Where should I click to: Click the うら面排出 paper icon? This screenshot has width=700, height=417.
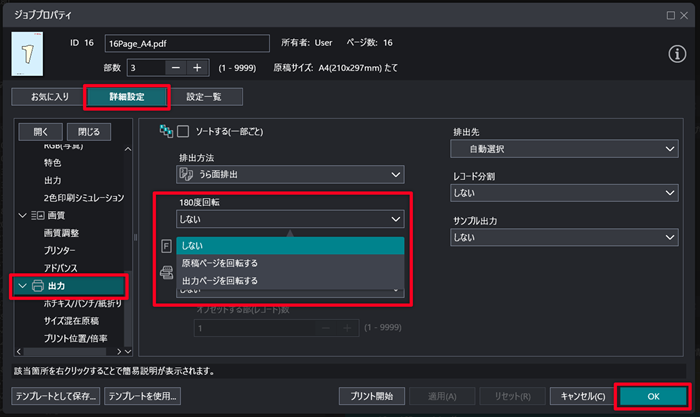click(185, 174)
